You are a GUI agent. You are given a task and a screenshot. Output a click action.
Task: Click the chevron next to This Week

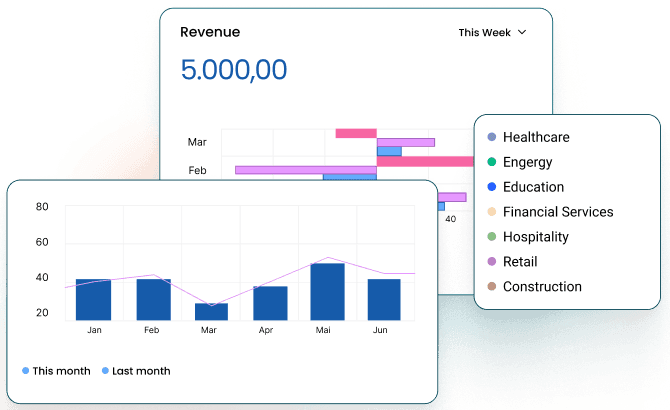pyautogui.click(x=522, y=32)
